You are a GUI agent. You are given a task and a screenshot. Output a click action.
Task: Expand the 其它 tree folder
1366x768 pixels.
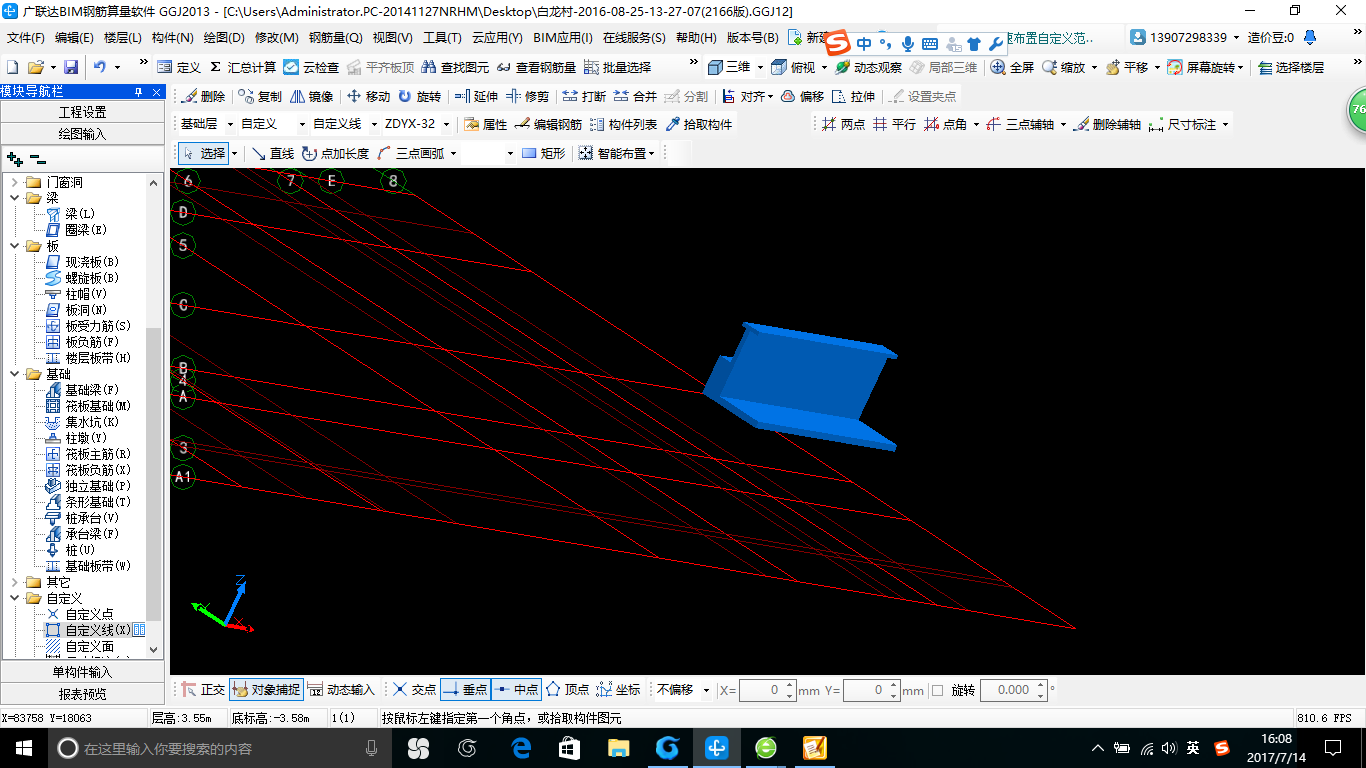point(15,582)
